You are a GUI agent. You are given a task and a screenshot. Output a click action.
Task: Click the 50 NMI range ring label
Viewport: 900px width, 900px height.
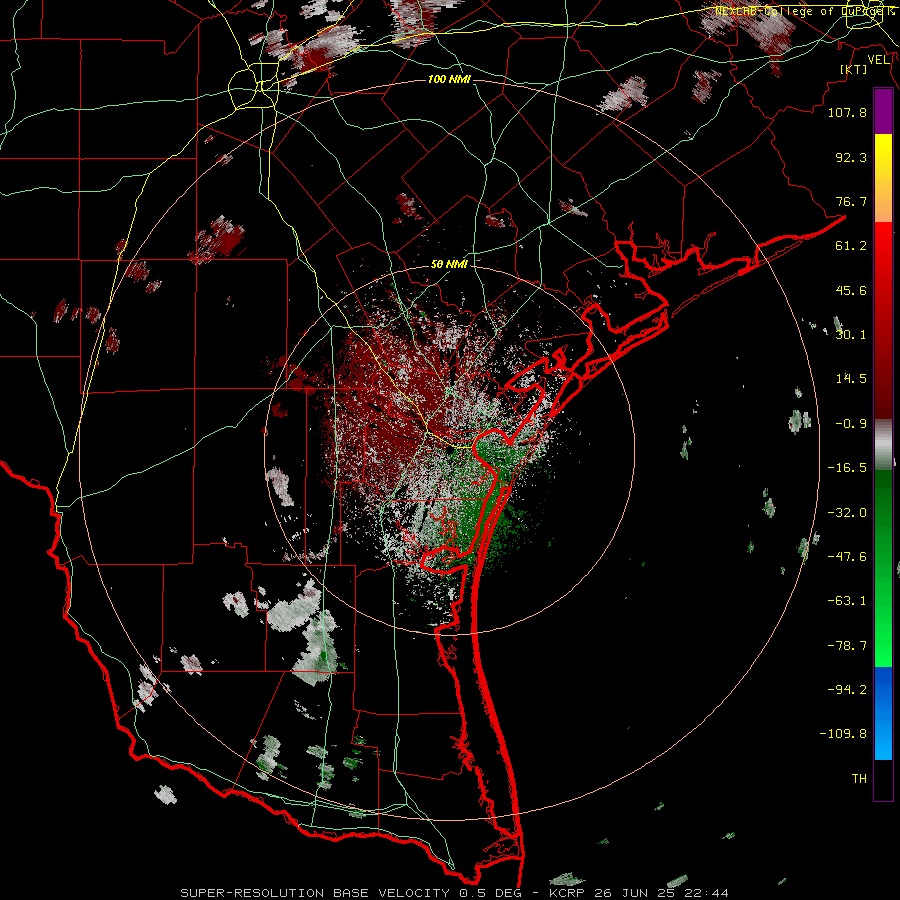[449, 264]
